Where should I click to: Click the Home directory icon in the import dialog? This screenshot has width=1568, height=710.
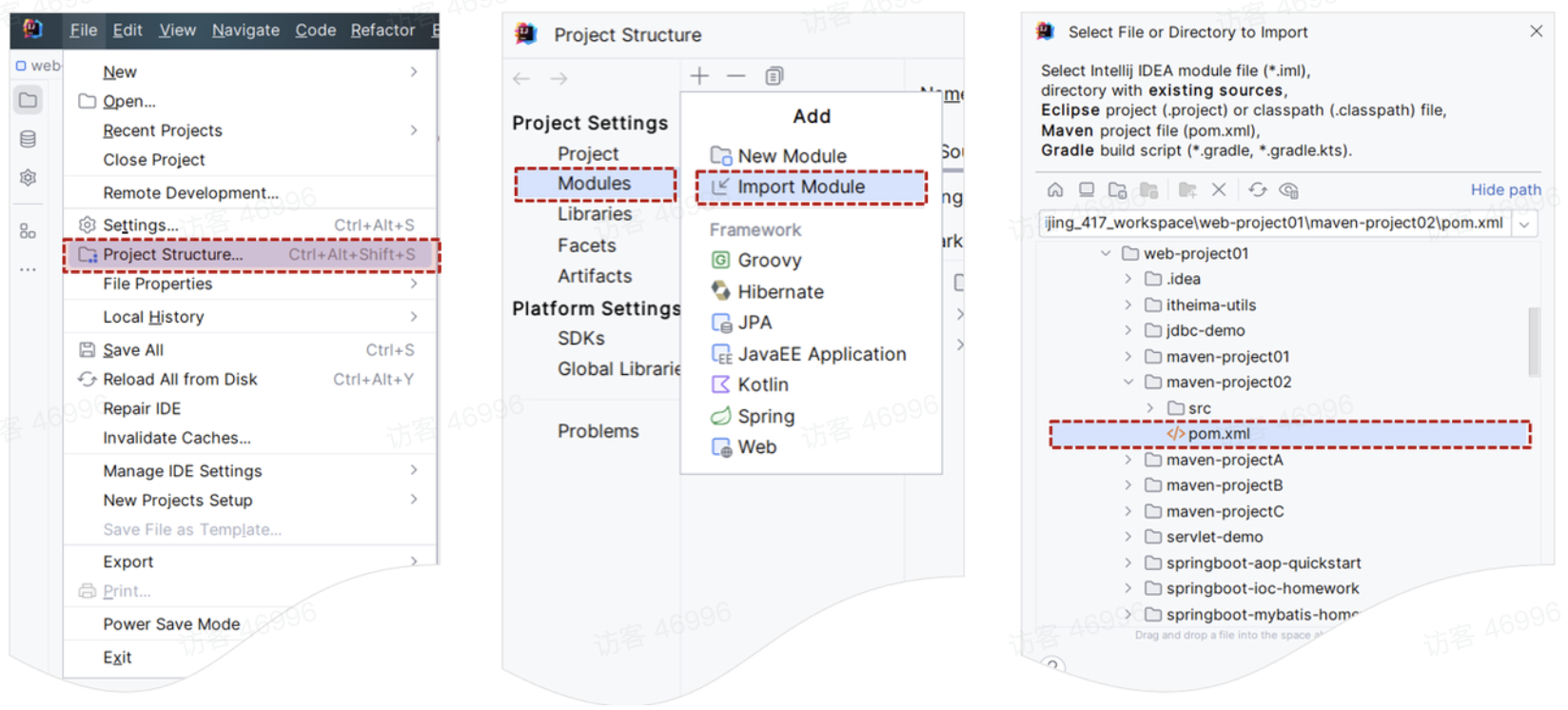click(x=1055, y=190)
